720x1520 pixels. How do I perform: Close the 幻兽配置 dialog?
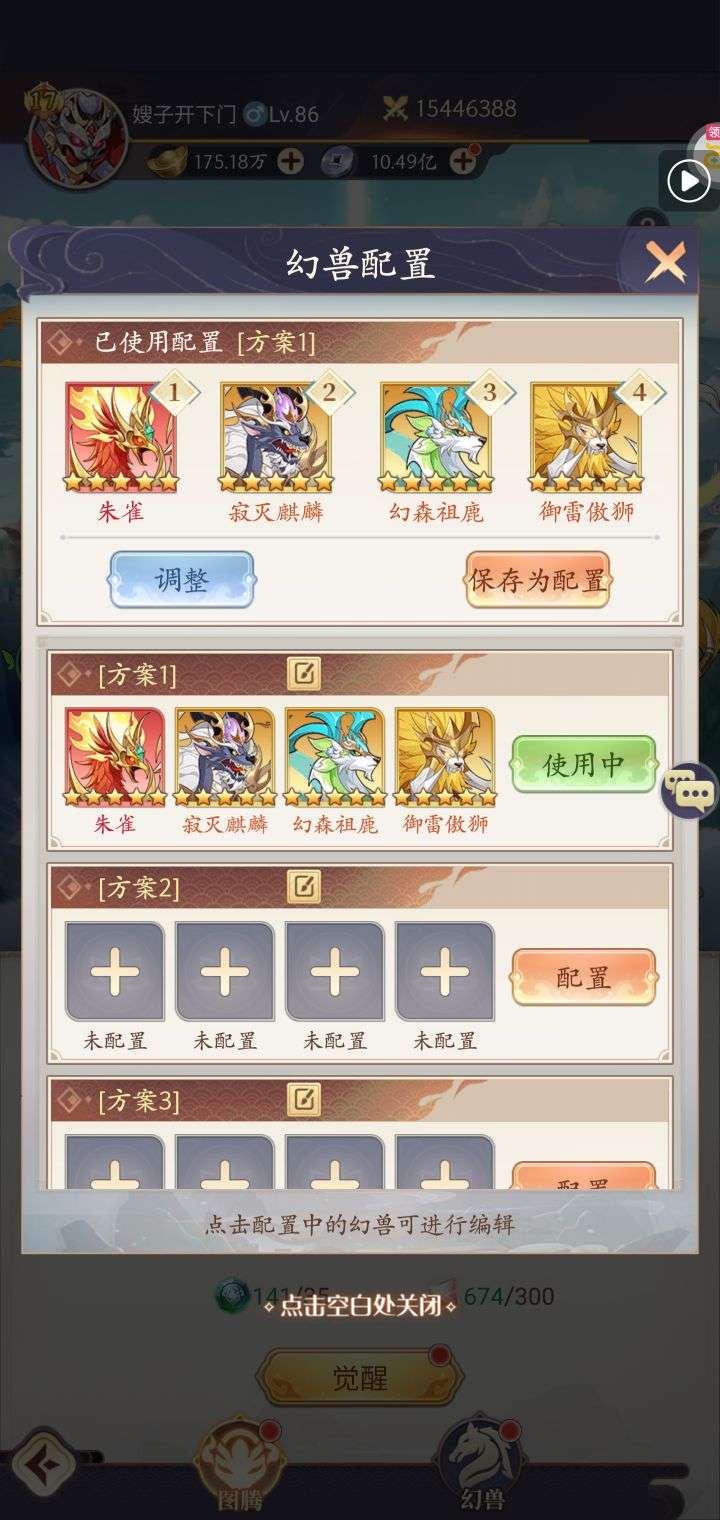click(665, 263)
